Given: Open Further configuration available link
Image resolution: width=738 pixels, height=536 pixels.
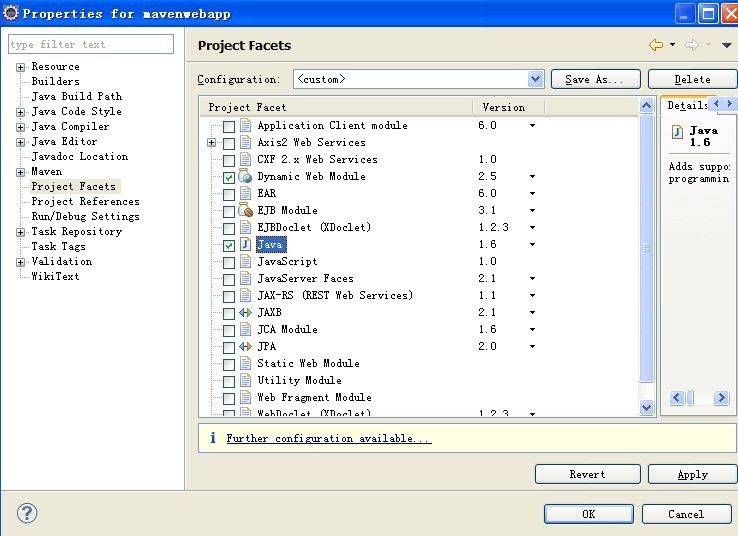Looking at the screenshot, I should [x=329, y=438].
